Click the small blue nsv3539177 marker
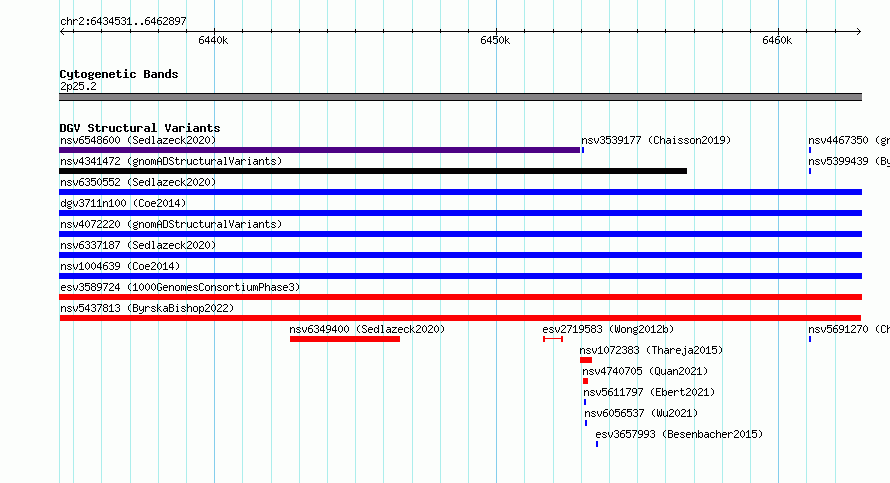Image resolution: width=890 pixels, height=483 pixels. [x=583, y=150]
